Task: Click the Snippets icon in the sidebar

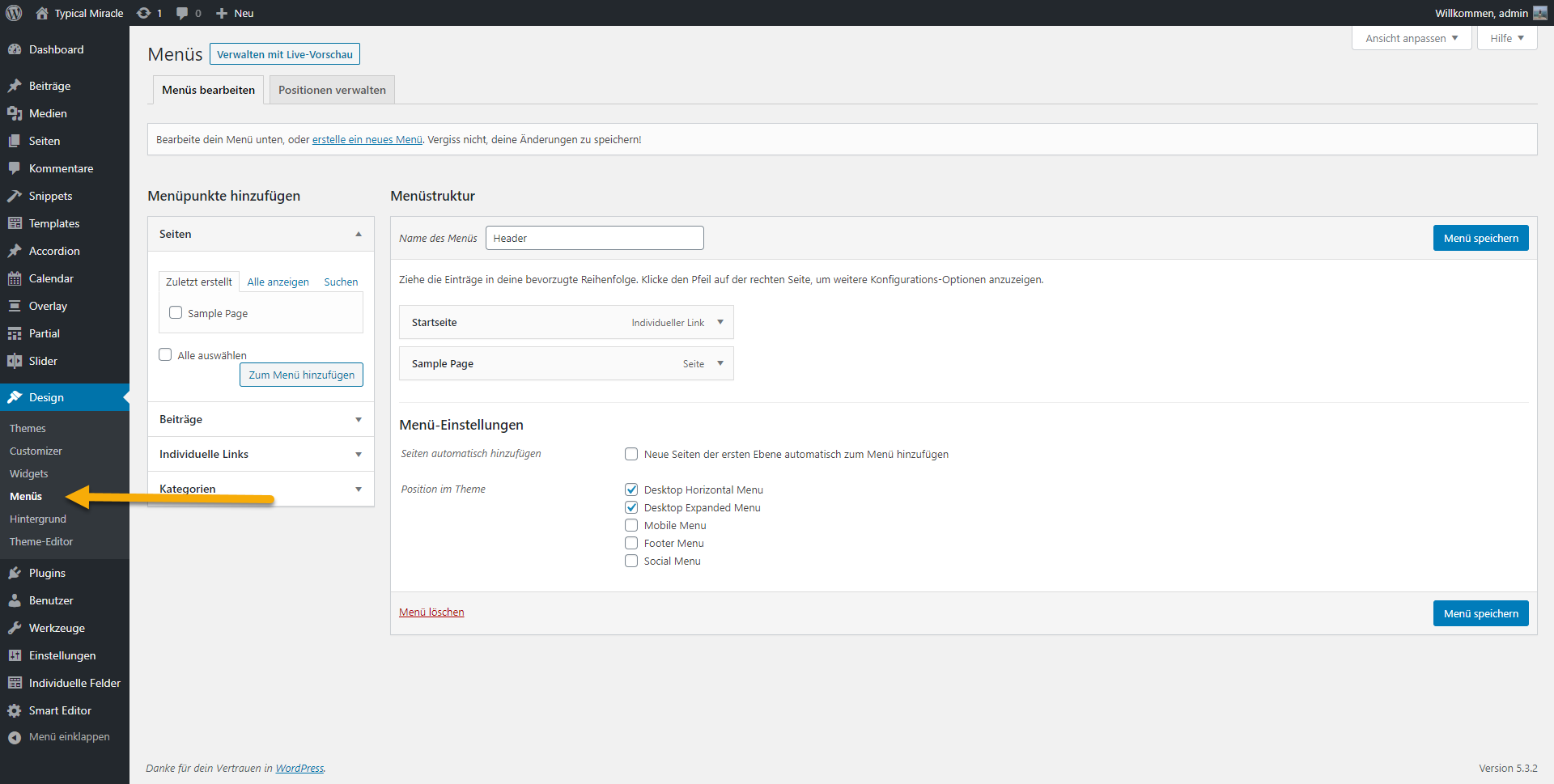Action: pos(15,196)
